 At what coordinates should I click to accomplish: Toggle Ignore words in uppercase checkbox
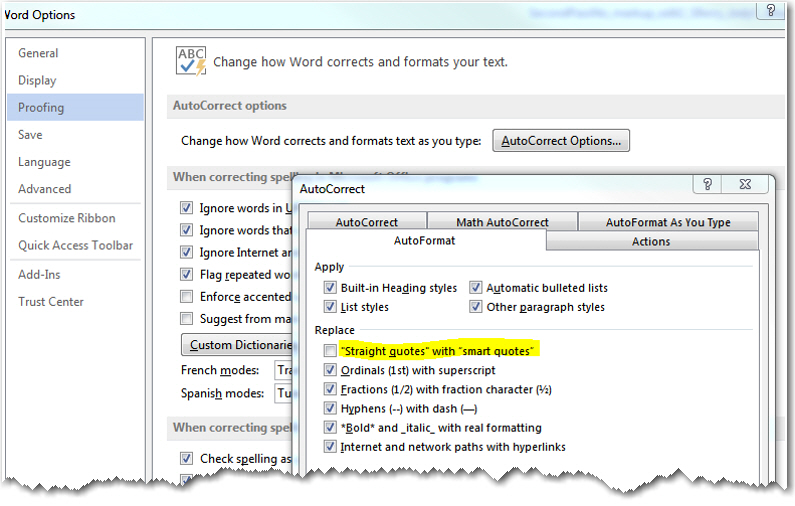[187, 208]
